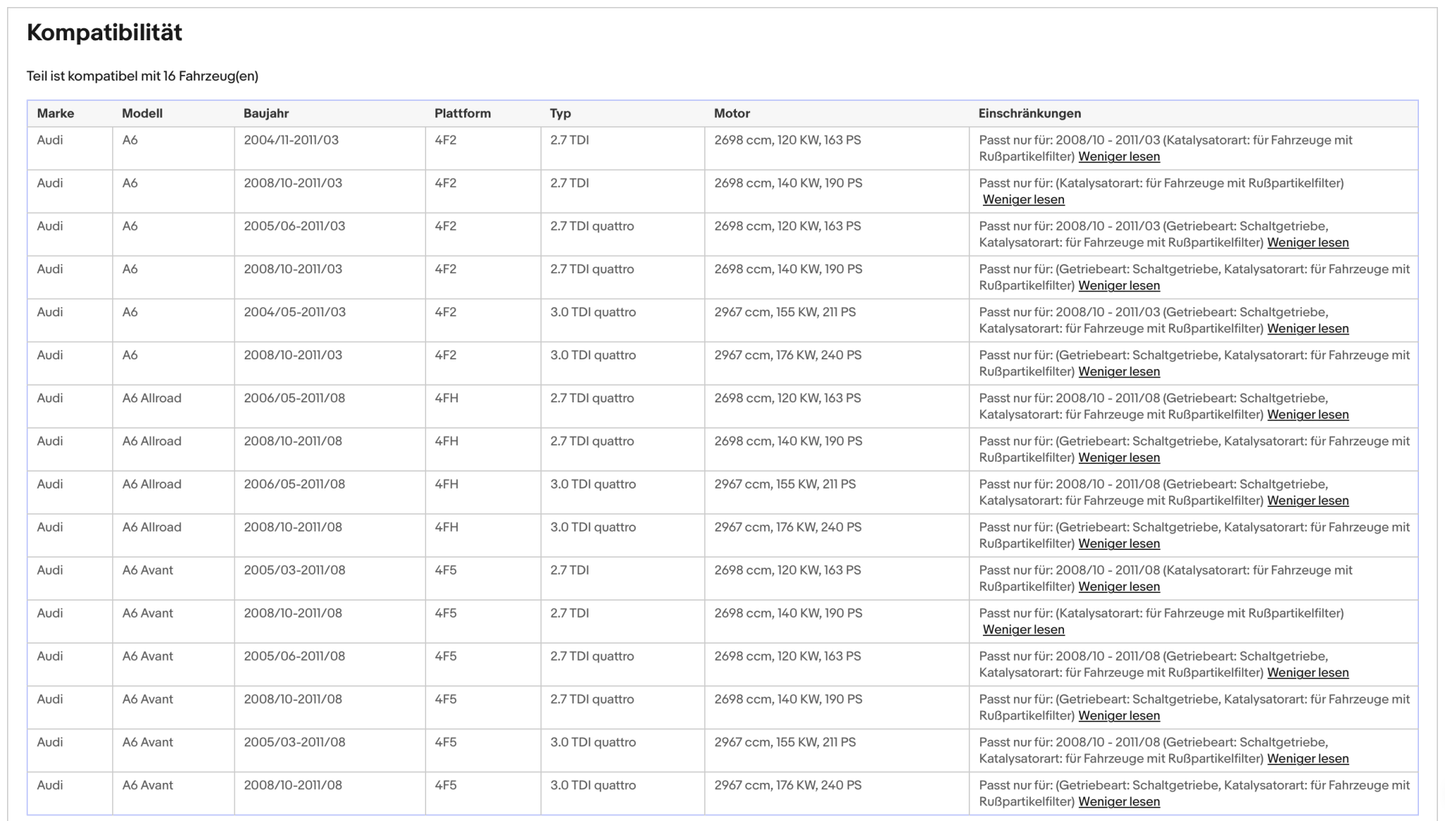Click 'Weniger lesen' for A6 Allroad 2.7 TDI 163 PS
The image size is (1445, 821).
tap(1307, 415)
